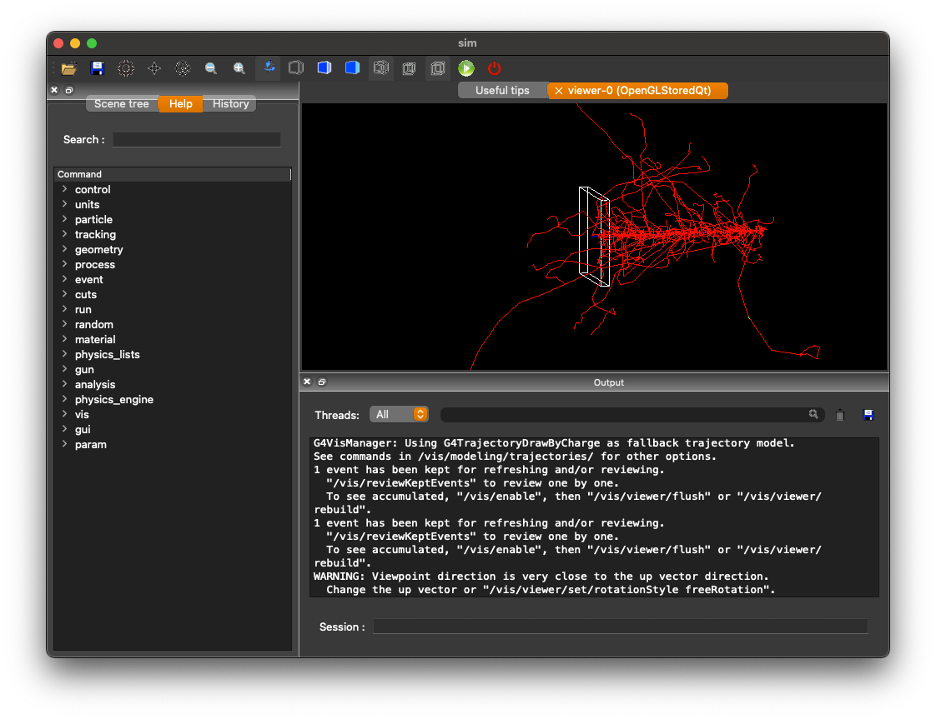Viewport: 936px width, 720px height.
Task: Save output log using blue disk icon
Action: tap(867, 415)
